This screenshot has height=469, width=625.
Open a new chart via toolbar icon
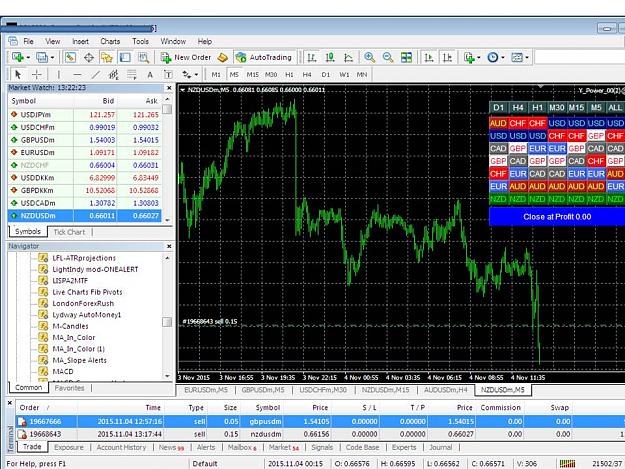18,57
